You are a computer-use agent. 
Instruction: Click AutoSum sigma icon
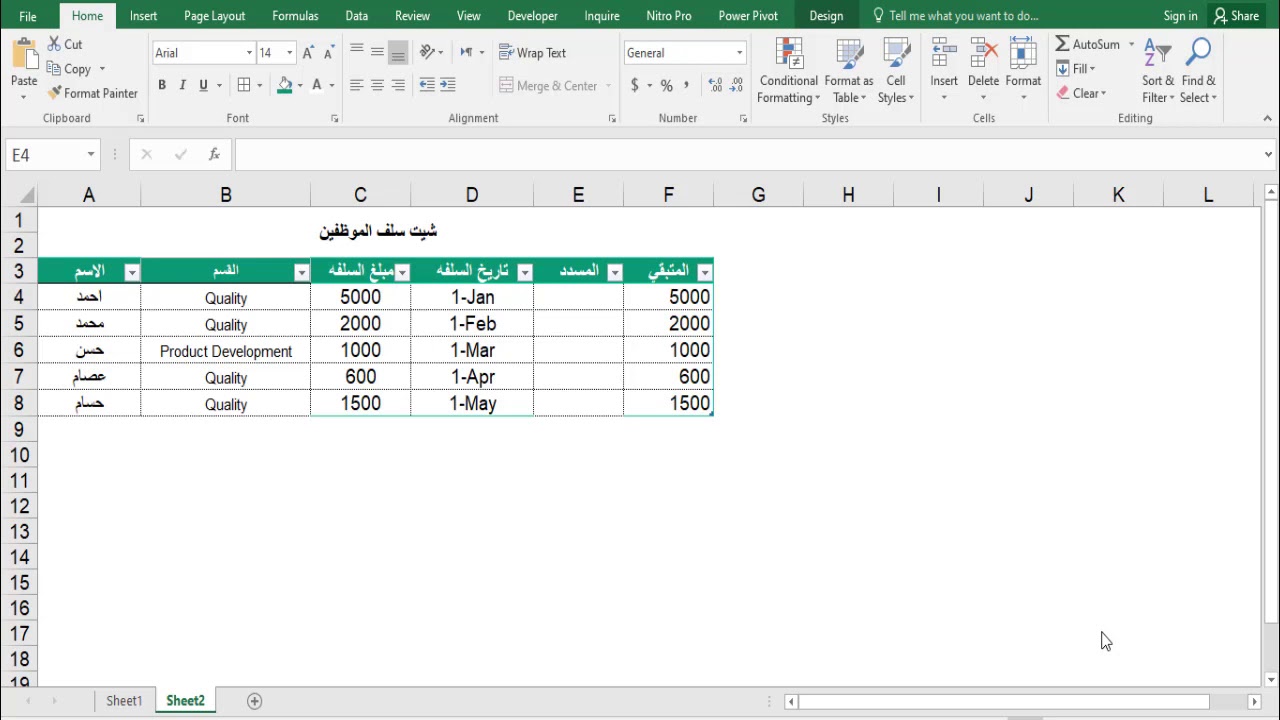click(1062, 45)
